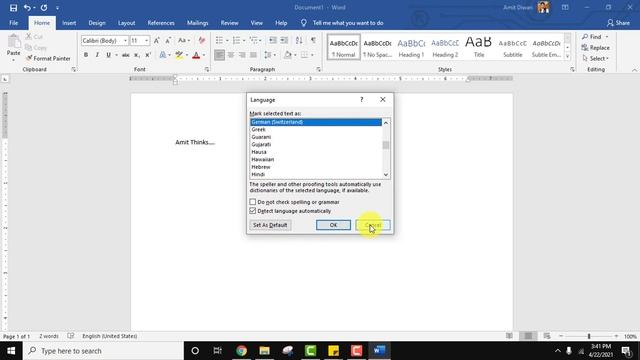Check 'Do not check spelling or grammar'

(253, 202)
